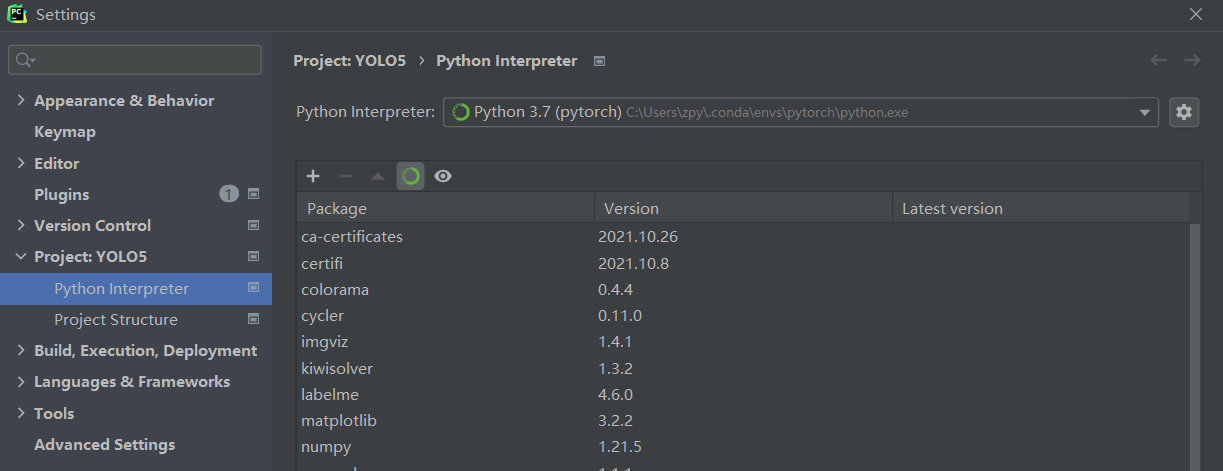Image resolution: width=1223 pixels, height=471 pixels.
Task: Open the Python Interpreter dropdown arrow
Action: click(1145, 112)
